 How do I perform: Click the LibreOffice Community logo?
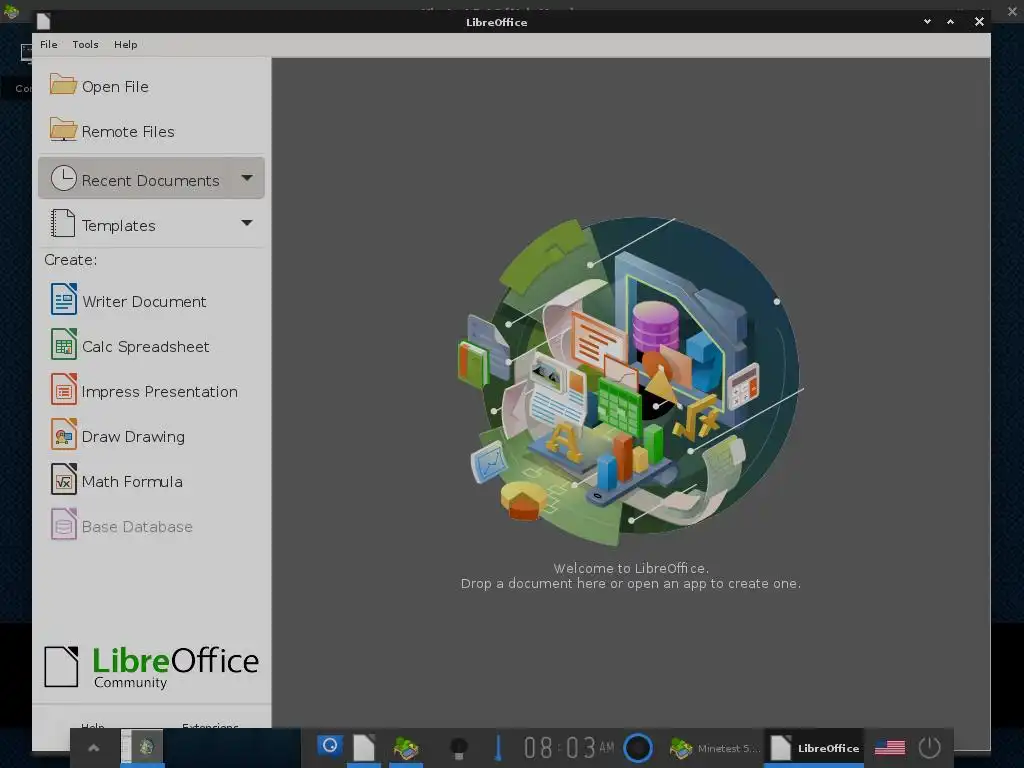click(152, 667)
